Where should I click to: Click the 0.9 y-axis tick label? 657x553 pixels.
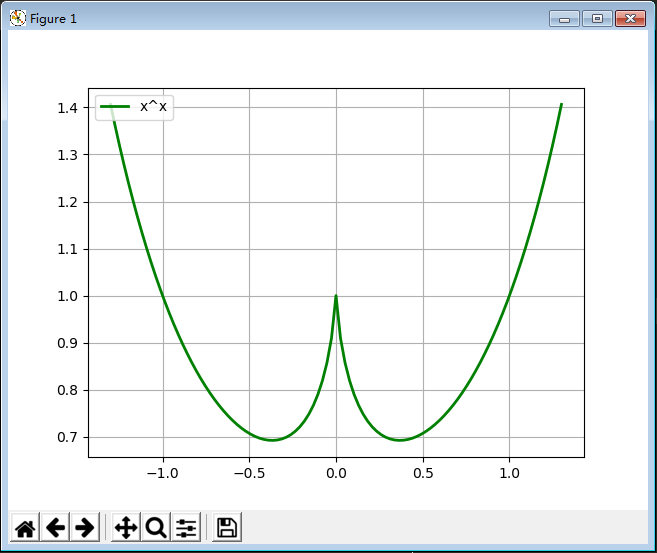67,343
